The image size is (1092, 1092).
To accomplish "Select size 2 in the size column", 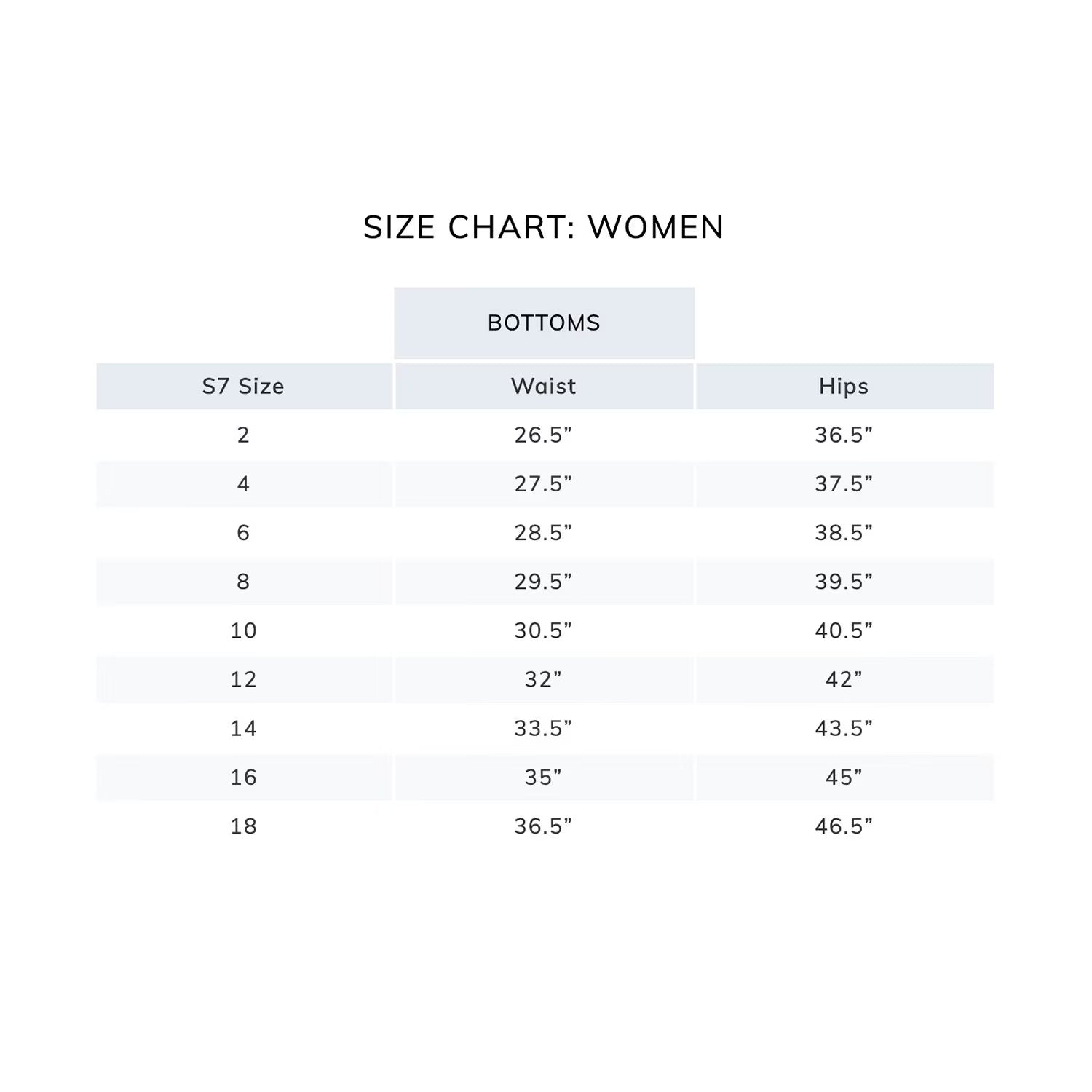I will 243,435.
